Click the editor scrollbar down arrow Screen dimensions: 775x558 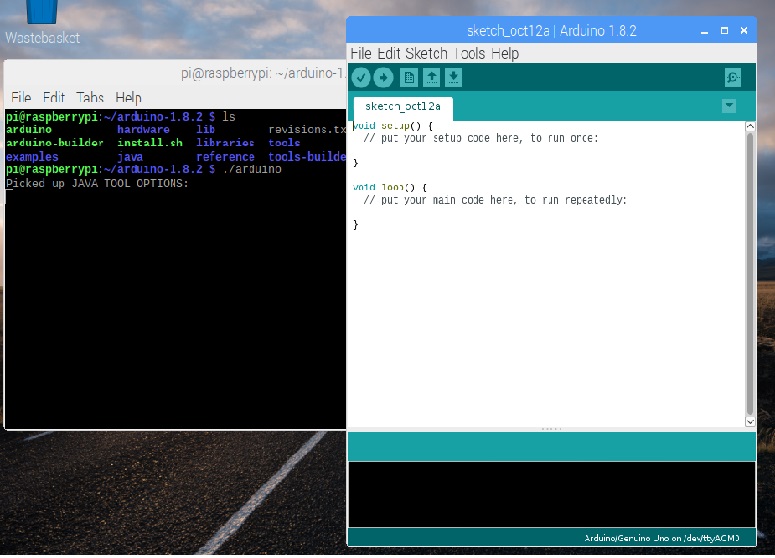pos(750,422)
